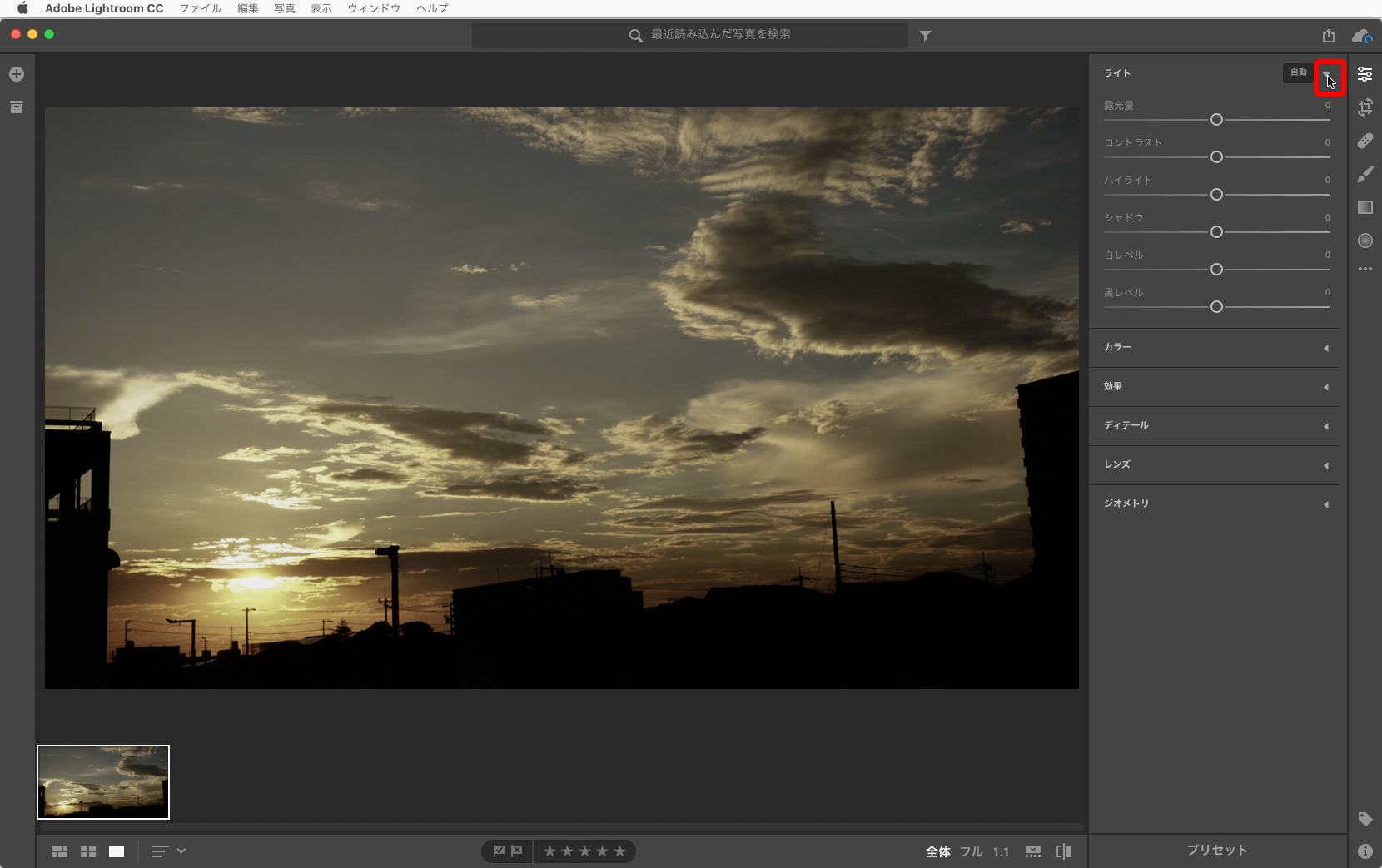Select the adjustment brush tool

[x=1365, y=174]
